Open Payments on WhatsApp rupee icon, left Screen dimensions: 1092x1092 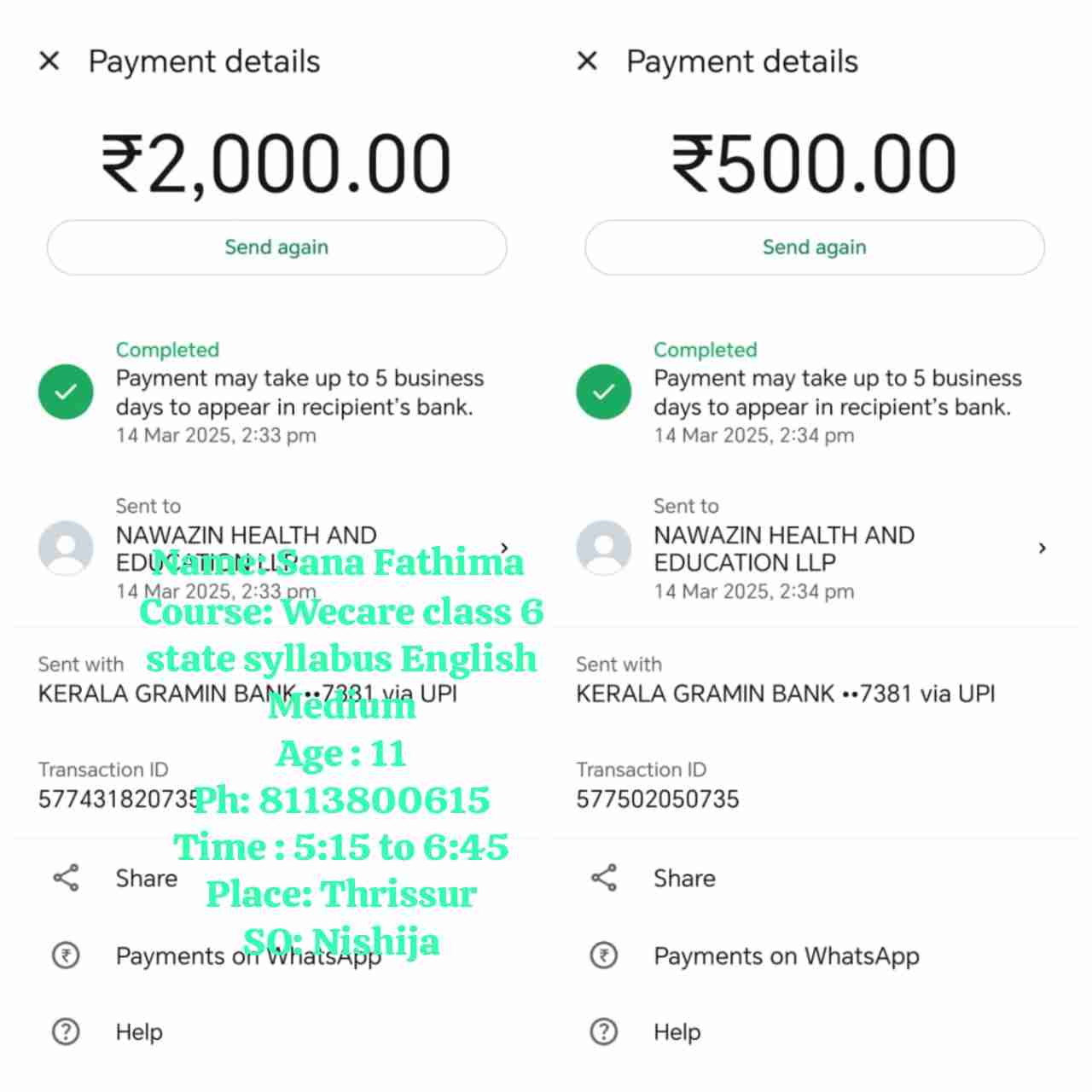click(x=66, y=955)
